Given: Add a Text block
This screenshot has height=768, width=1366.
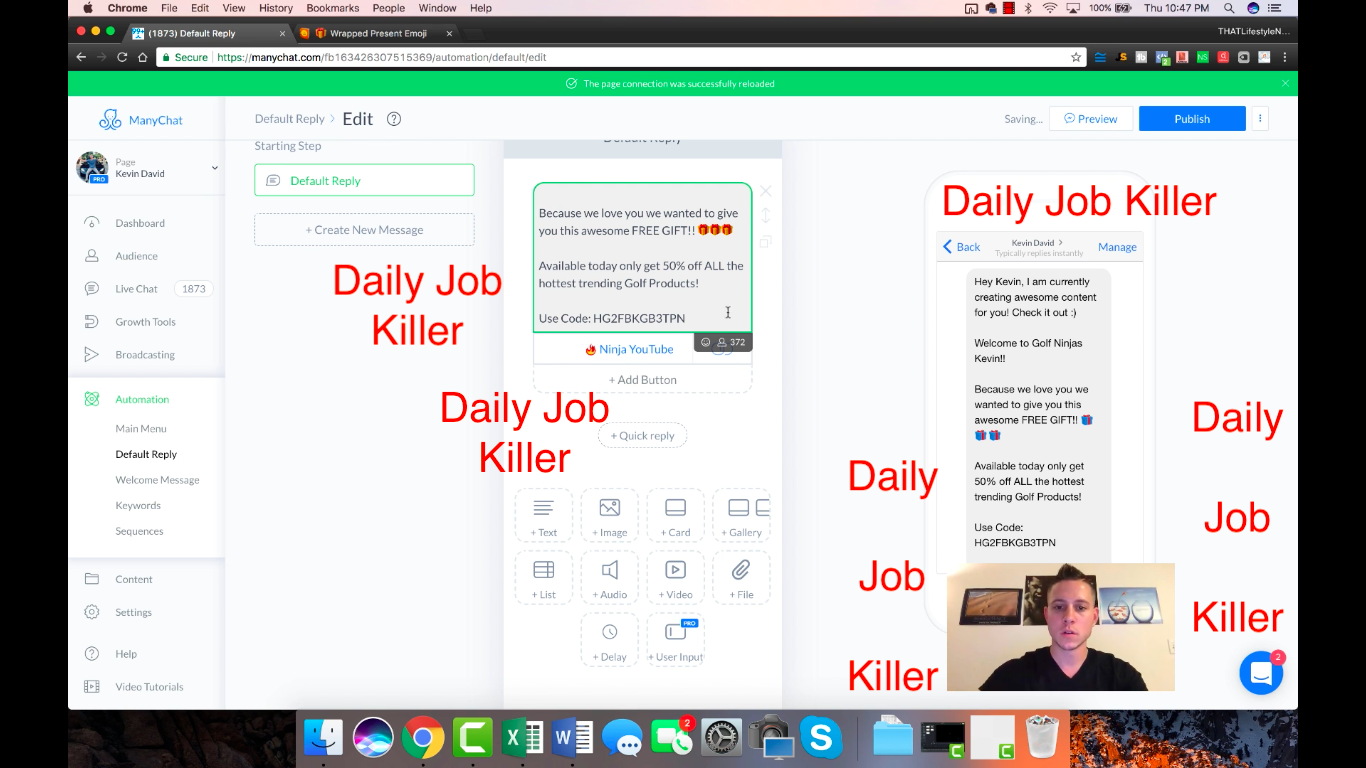Looking at the screenshot, I should tap(544, 516).
